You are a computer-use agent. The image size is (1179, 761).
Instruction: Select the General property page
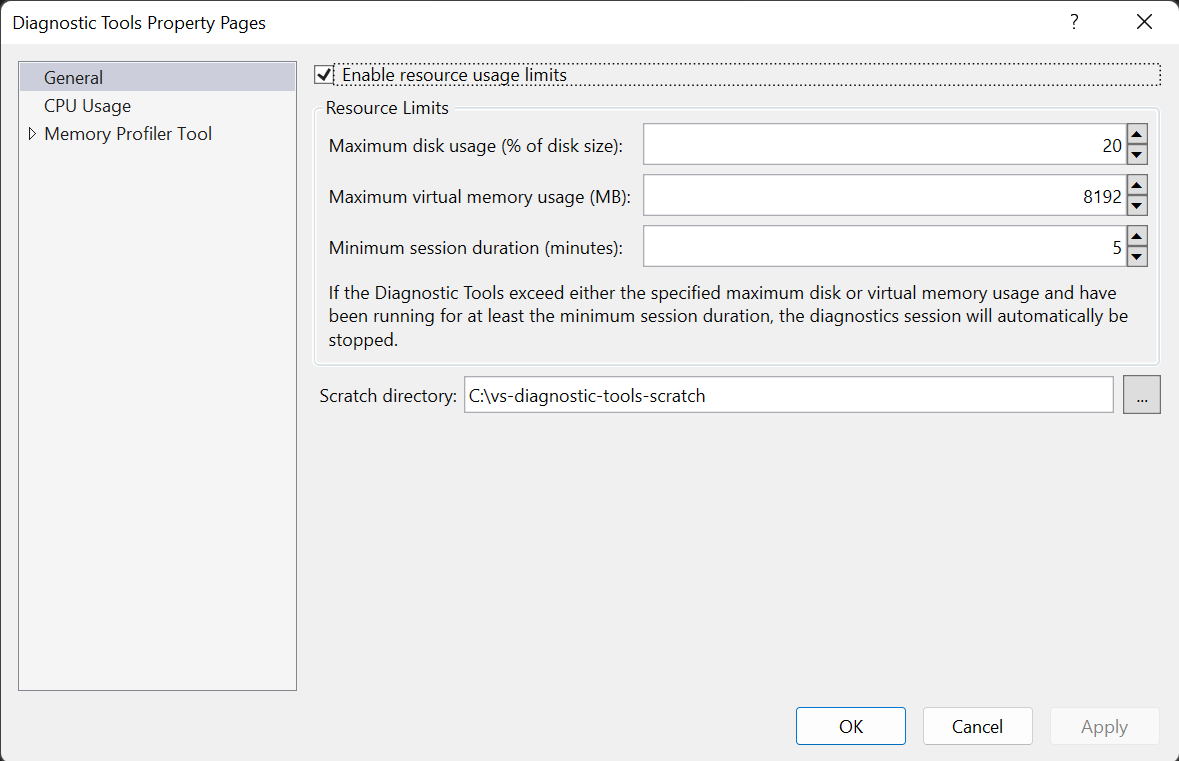(x=74, y=77)
